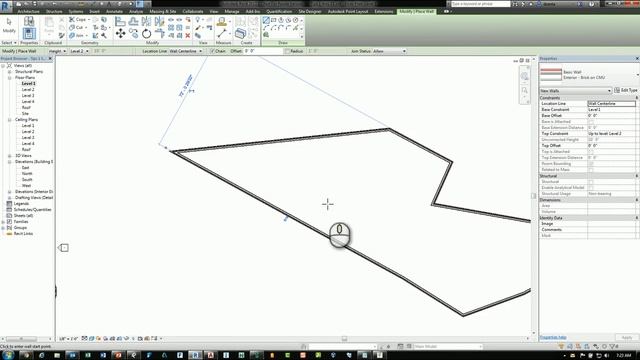Click the Join geometry tool
Image resolution: width=640 pixels, height=360 pixels.
[x=77, y=36]
